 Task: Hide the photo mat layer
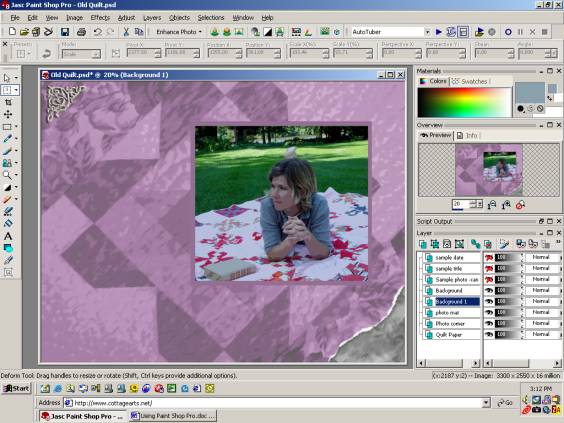point(488,313)
